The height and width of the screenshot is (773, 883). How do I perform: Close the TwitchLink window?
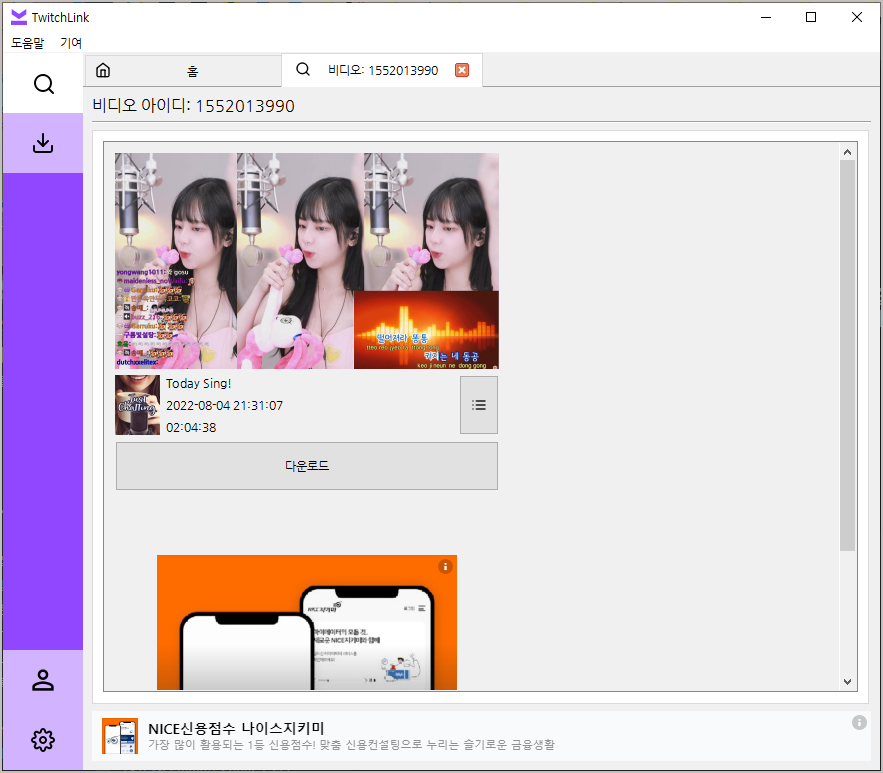click(857, 17)
